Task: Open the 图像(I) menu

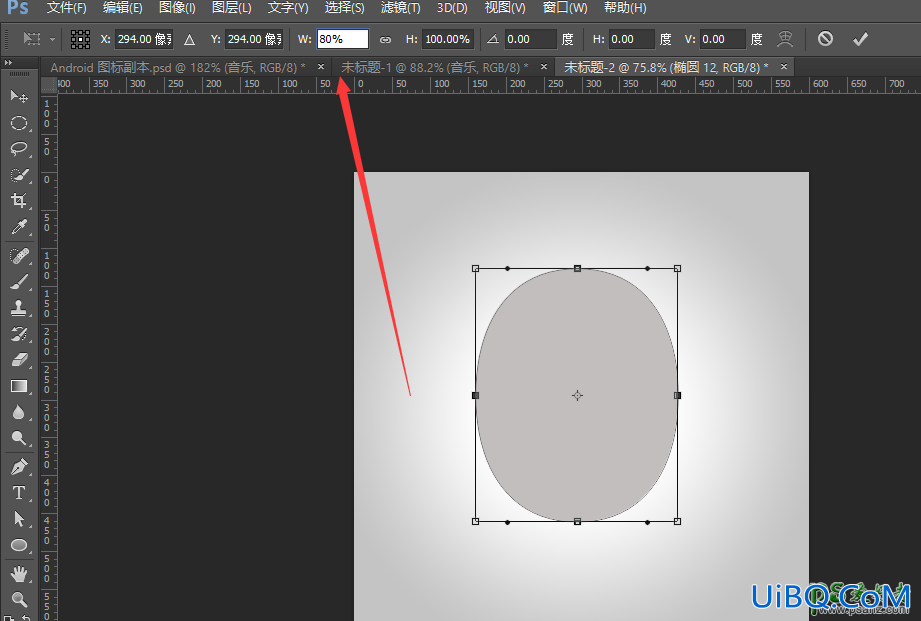Action: click(x=177, y=8)
